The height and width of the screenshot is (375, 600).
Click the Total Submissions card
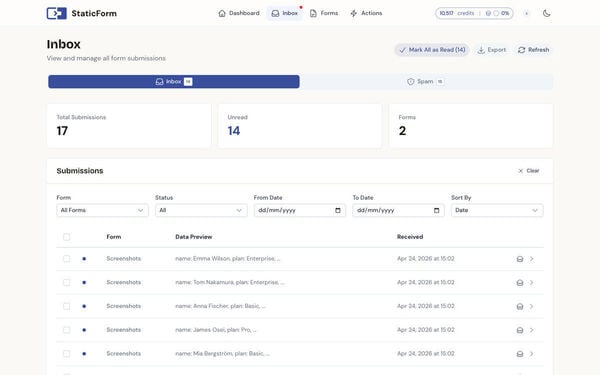pyautogui.click(x=129, y=126)
